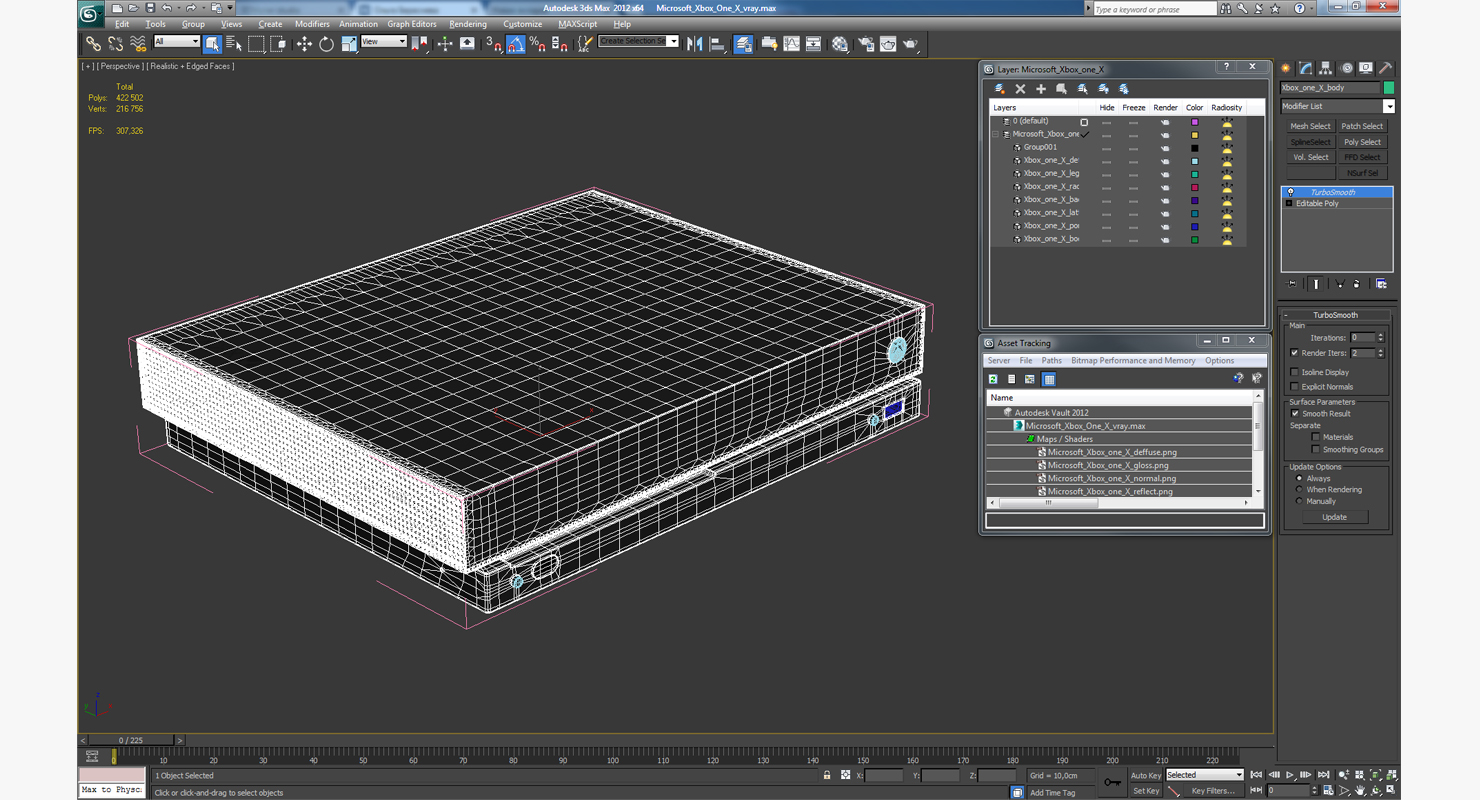Image resolution: width=1480 pixels, height=800 pixels.
Task: Enable Isoline Display checkbox
Action: [x=1295, y=372]
